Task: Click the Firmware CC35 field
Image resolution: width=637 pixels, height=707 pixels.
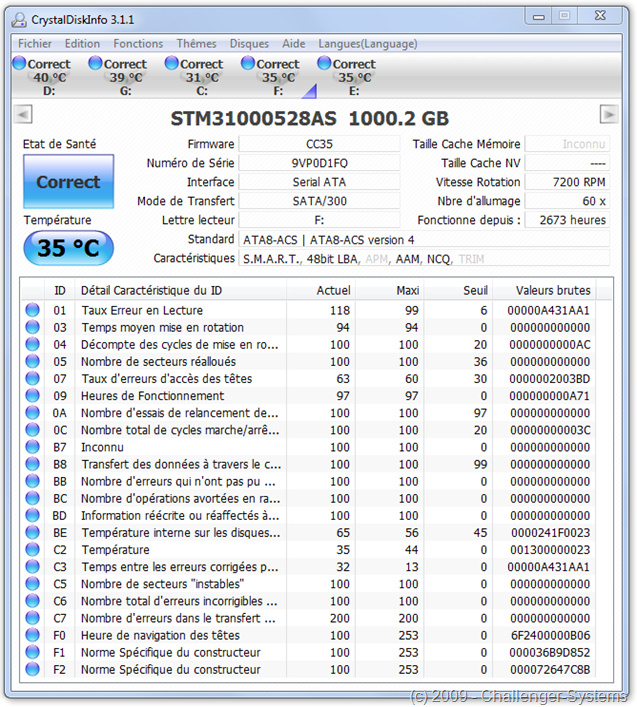Action: click(319, 144)
